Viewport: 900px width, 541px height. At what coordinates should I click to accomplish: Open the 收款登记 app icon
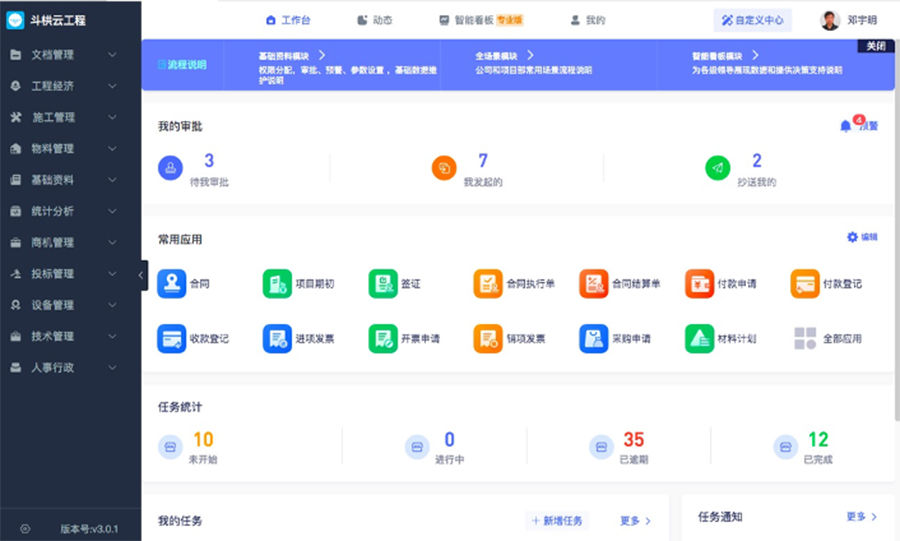point(171,339)
